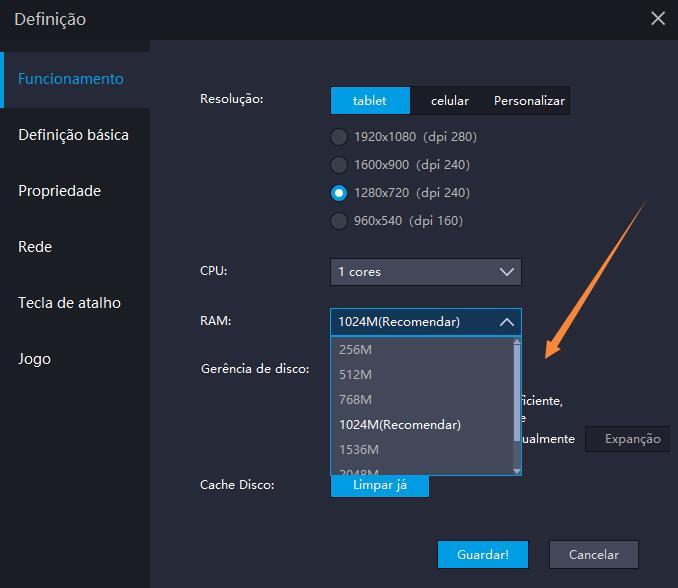Screen dimensions: 678x588
Task: Open the Rede network settings
Action: pyautogui.click(x=75, y=247)
